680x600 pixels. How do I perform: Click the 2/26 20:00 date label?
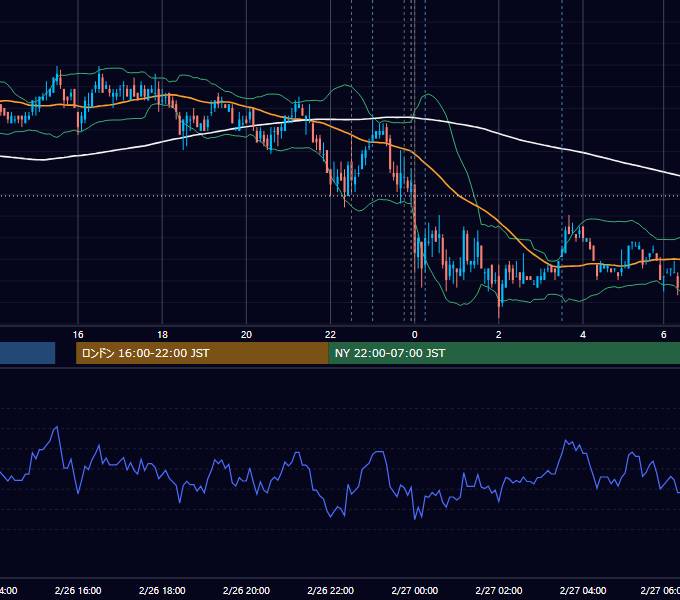[246, 590]
